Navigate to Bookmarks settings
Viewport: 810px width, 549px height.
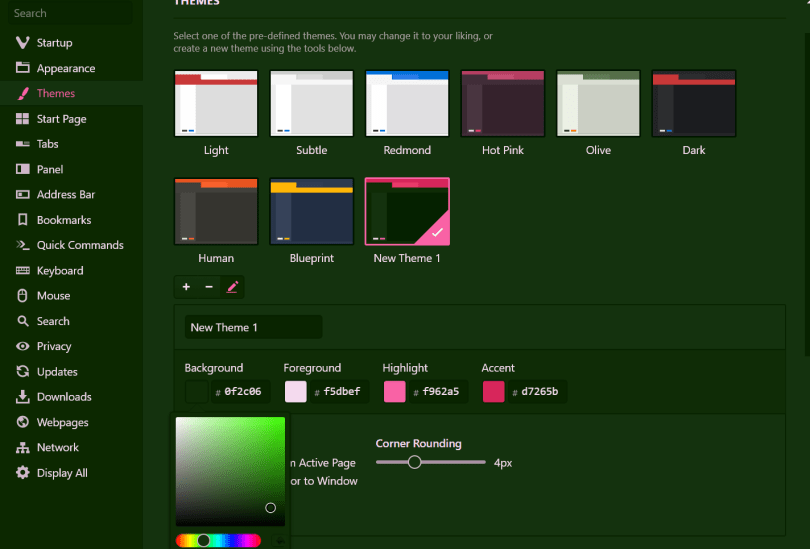click(64, 220)
